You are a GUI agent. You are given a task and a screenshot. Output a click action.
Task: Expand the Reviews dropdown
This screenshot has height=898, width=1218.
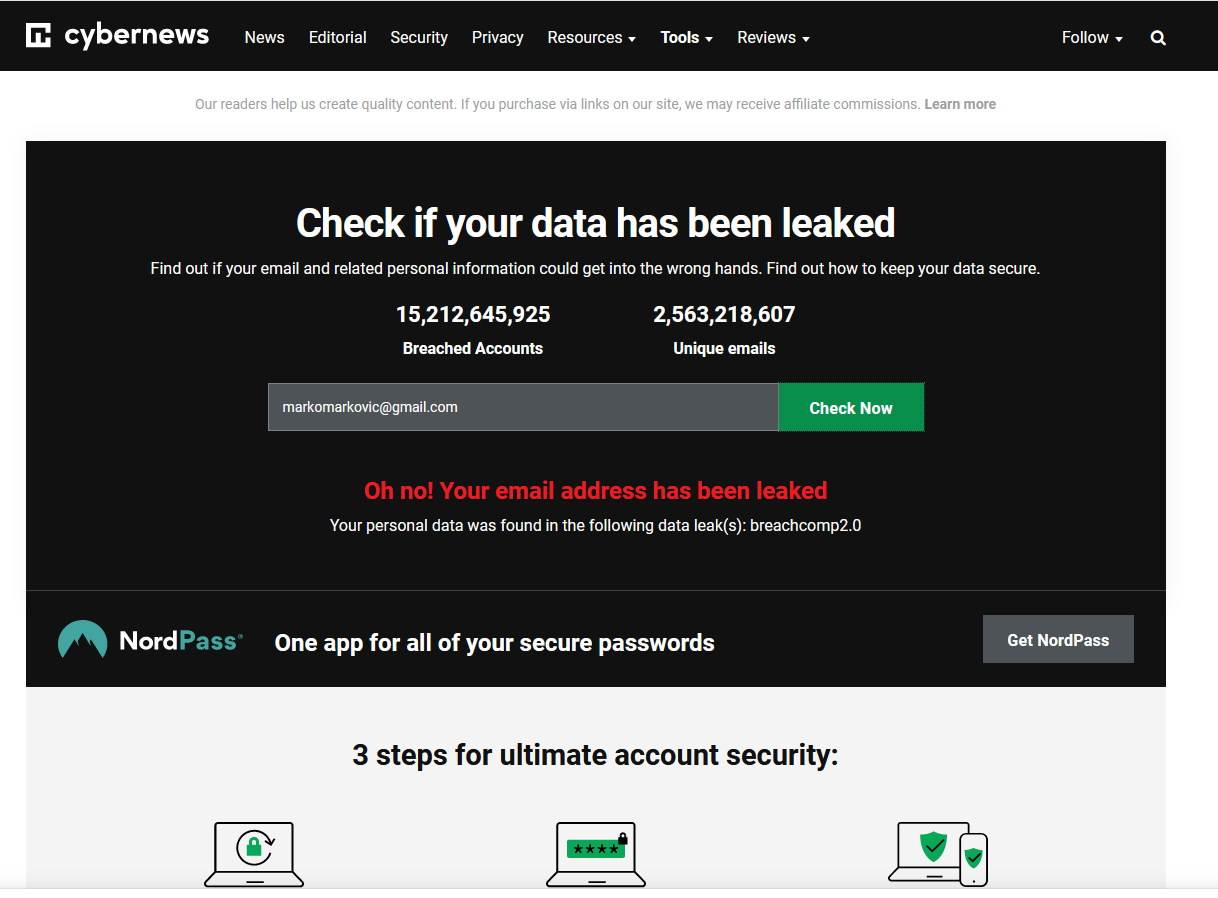click(772, 37)
